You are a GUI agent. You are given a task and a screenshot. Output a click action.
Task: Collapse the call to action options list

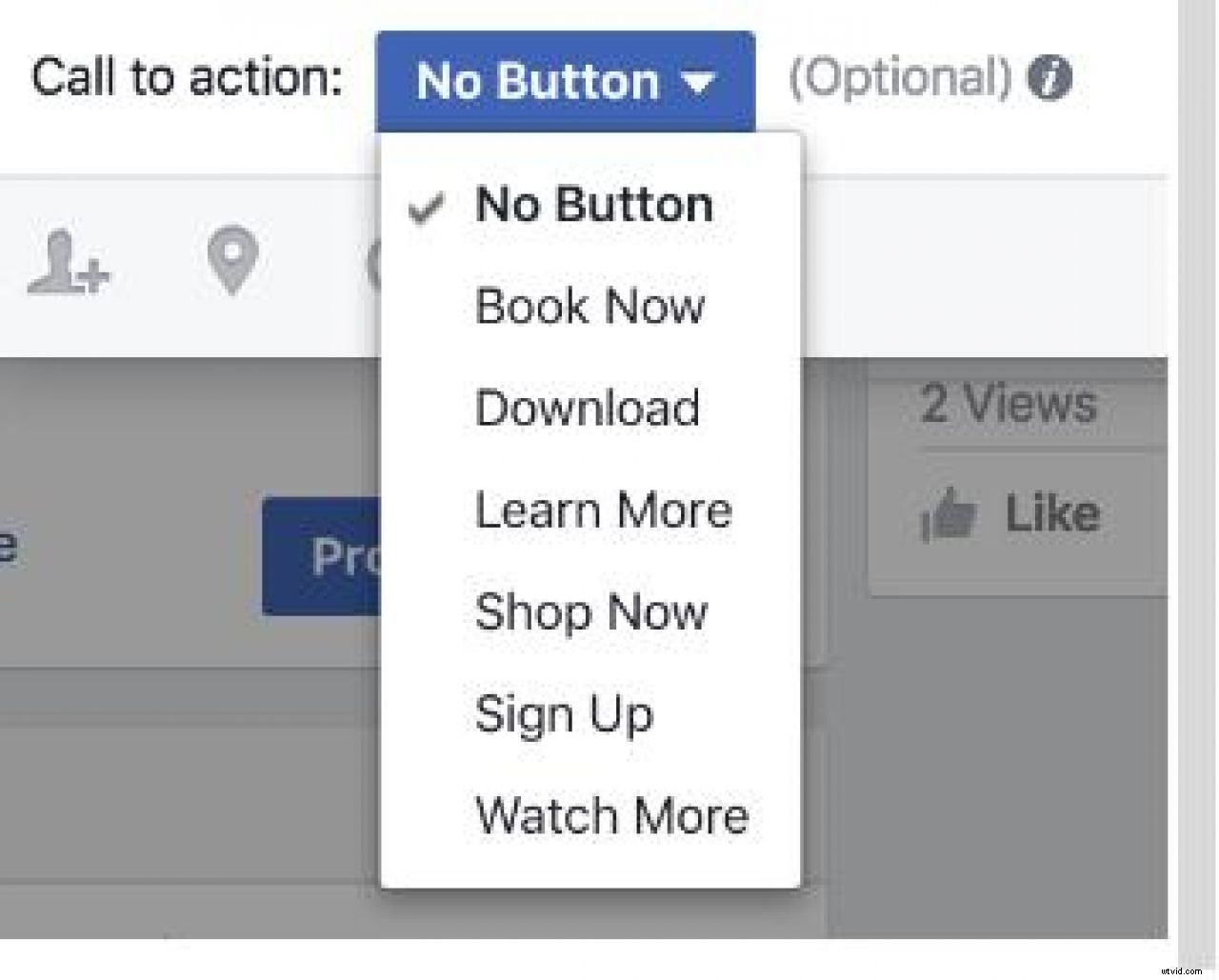pos(566,81)
